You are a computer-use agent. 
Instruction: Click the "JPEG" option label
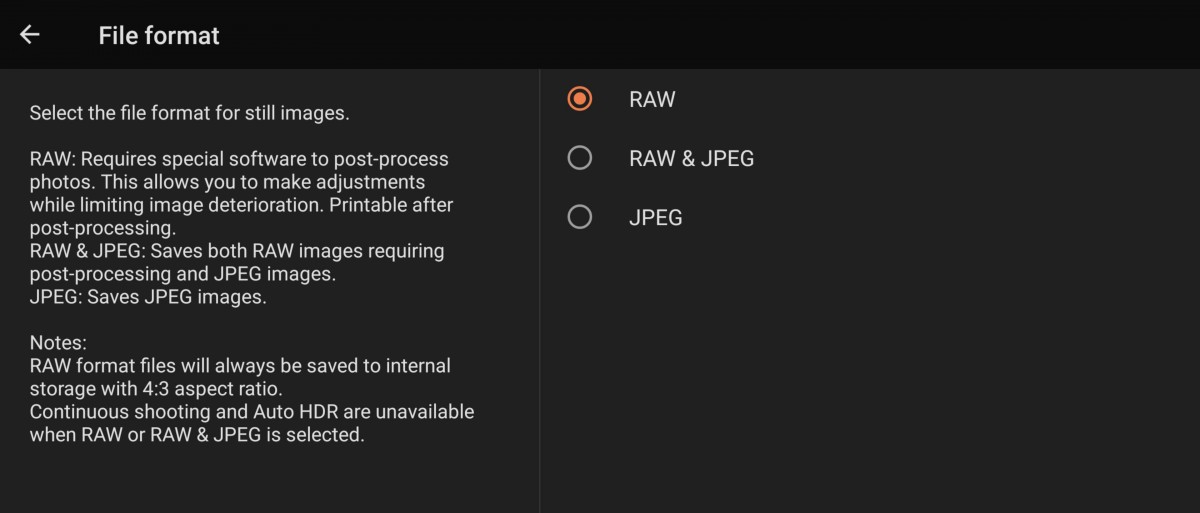click(655, 217)
